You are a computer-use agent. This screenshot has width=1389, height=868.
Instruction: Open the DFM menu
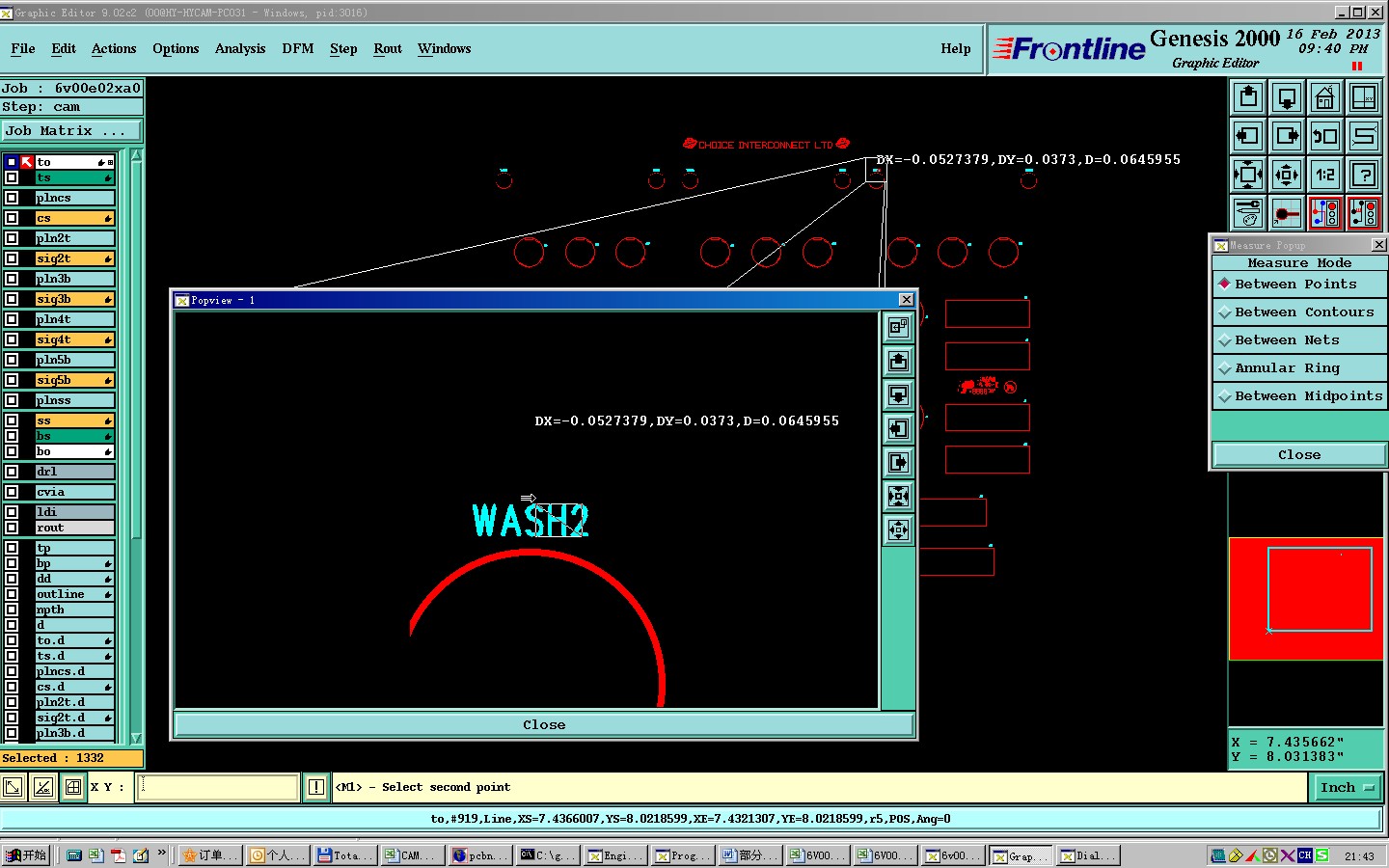[x=298, y=49]
